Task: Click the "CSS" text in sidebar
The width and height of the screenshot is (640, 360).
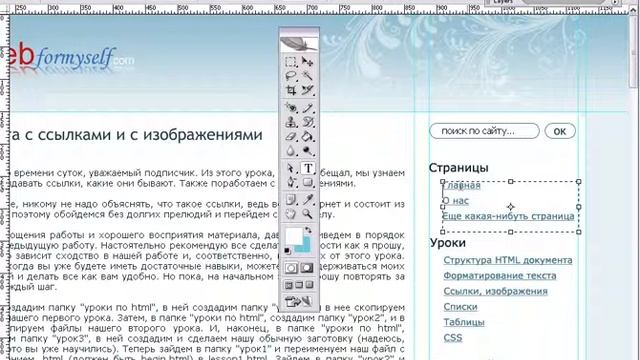Action: (x=453, y=338)
